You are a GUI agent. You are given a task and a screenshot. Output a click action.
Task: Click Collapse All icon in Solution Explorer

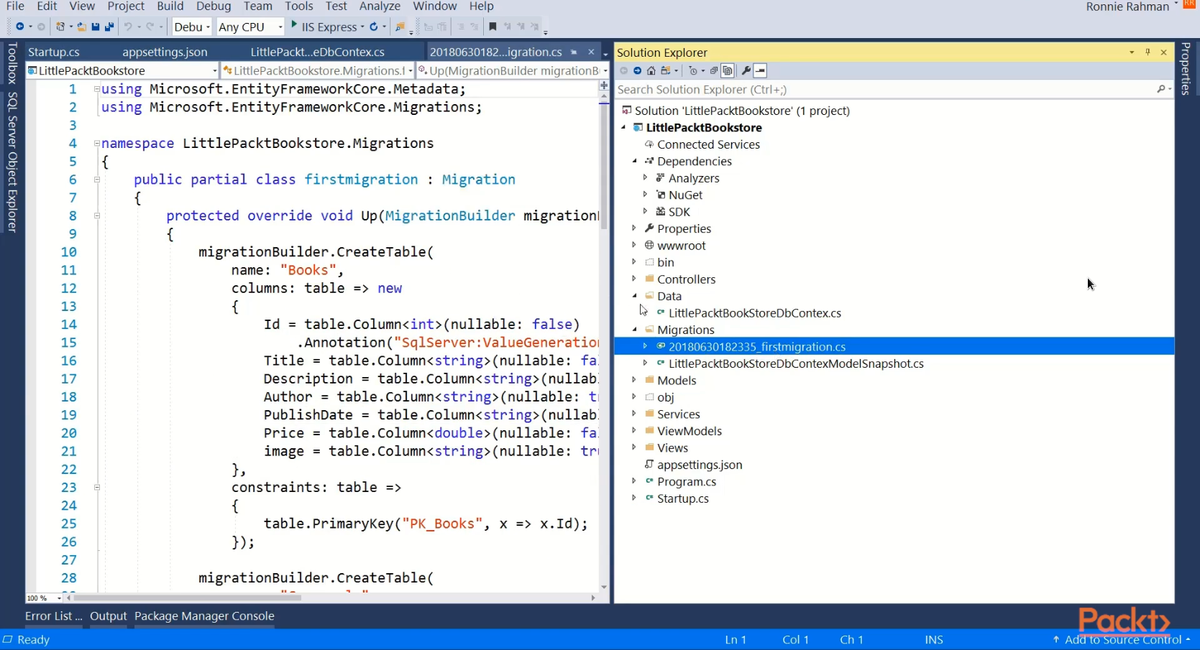click(714, 71)
